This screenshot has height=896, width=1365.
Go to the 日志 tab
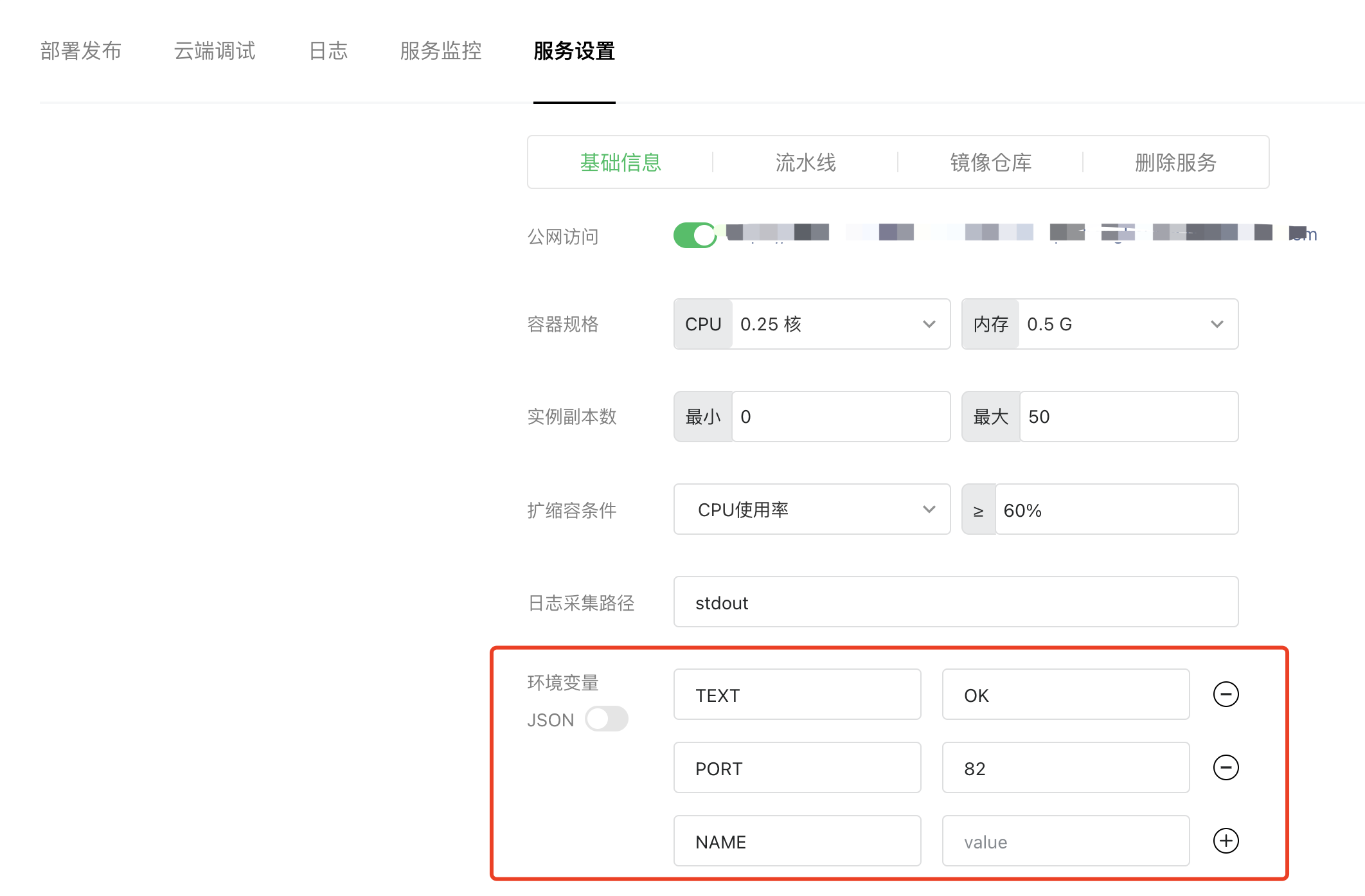[x=328, y=51]
